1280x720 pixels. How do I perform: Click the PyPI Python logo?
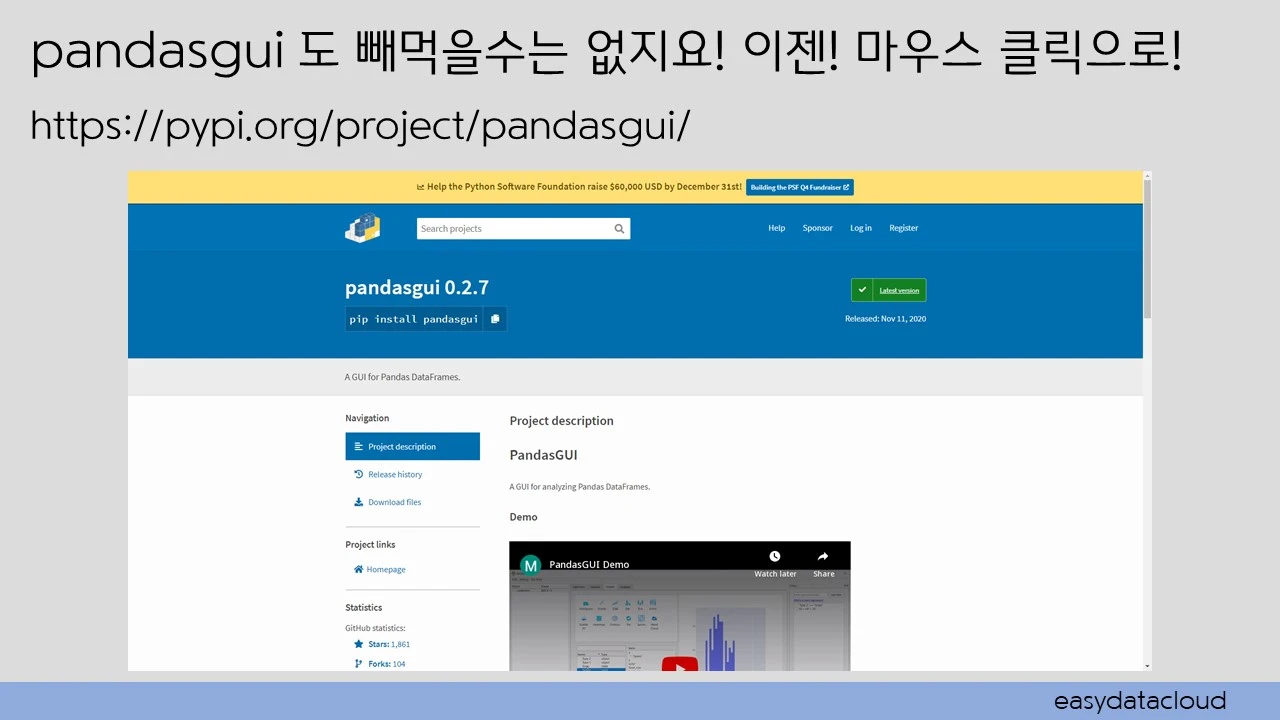(362, 228)
